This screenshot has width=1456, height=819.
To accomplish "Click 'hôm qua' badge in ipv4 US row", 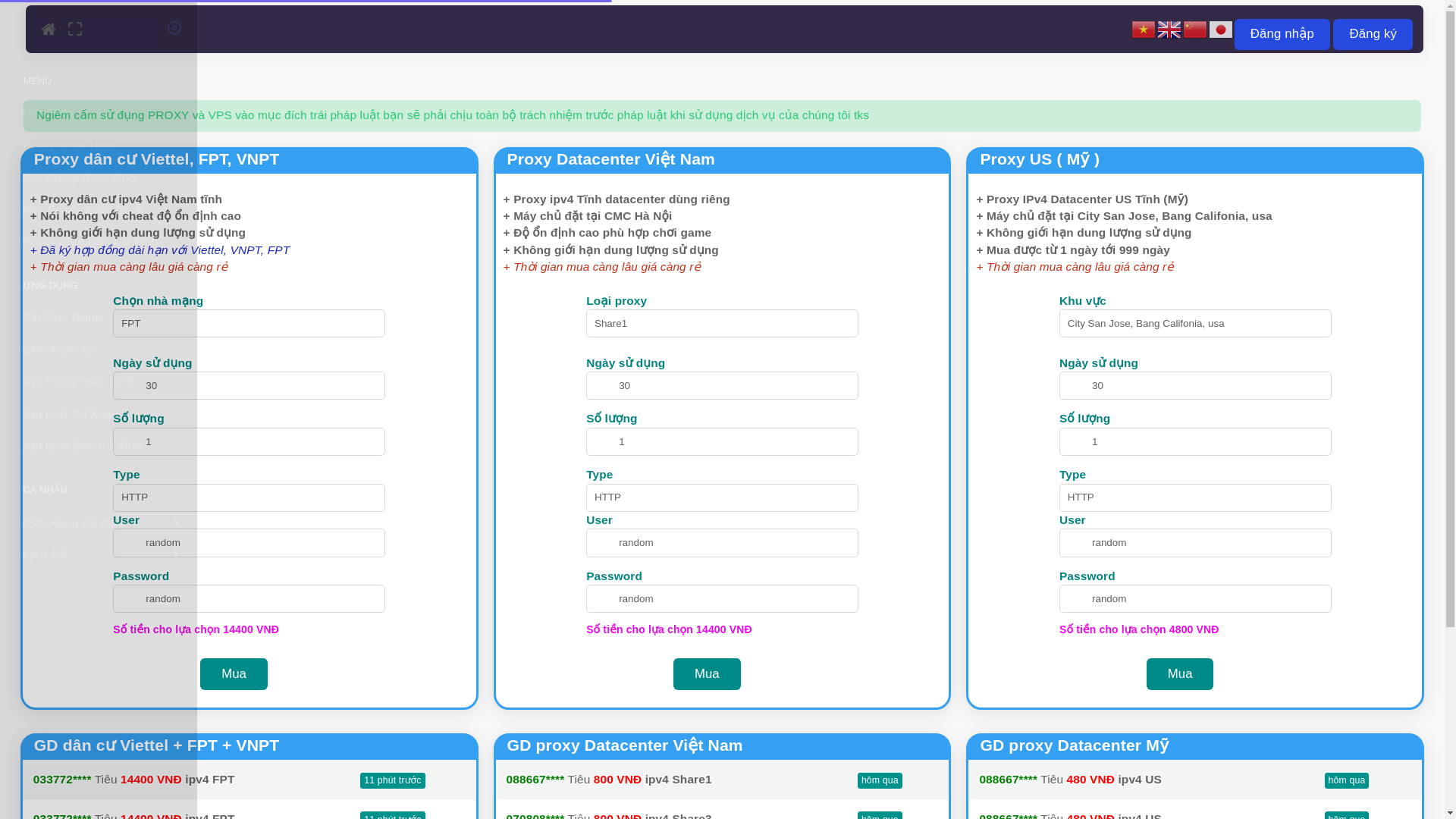I will (1347, 780).
